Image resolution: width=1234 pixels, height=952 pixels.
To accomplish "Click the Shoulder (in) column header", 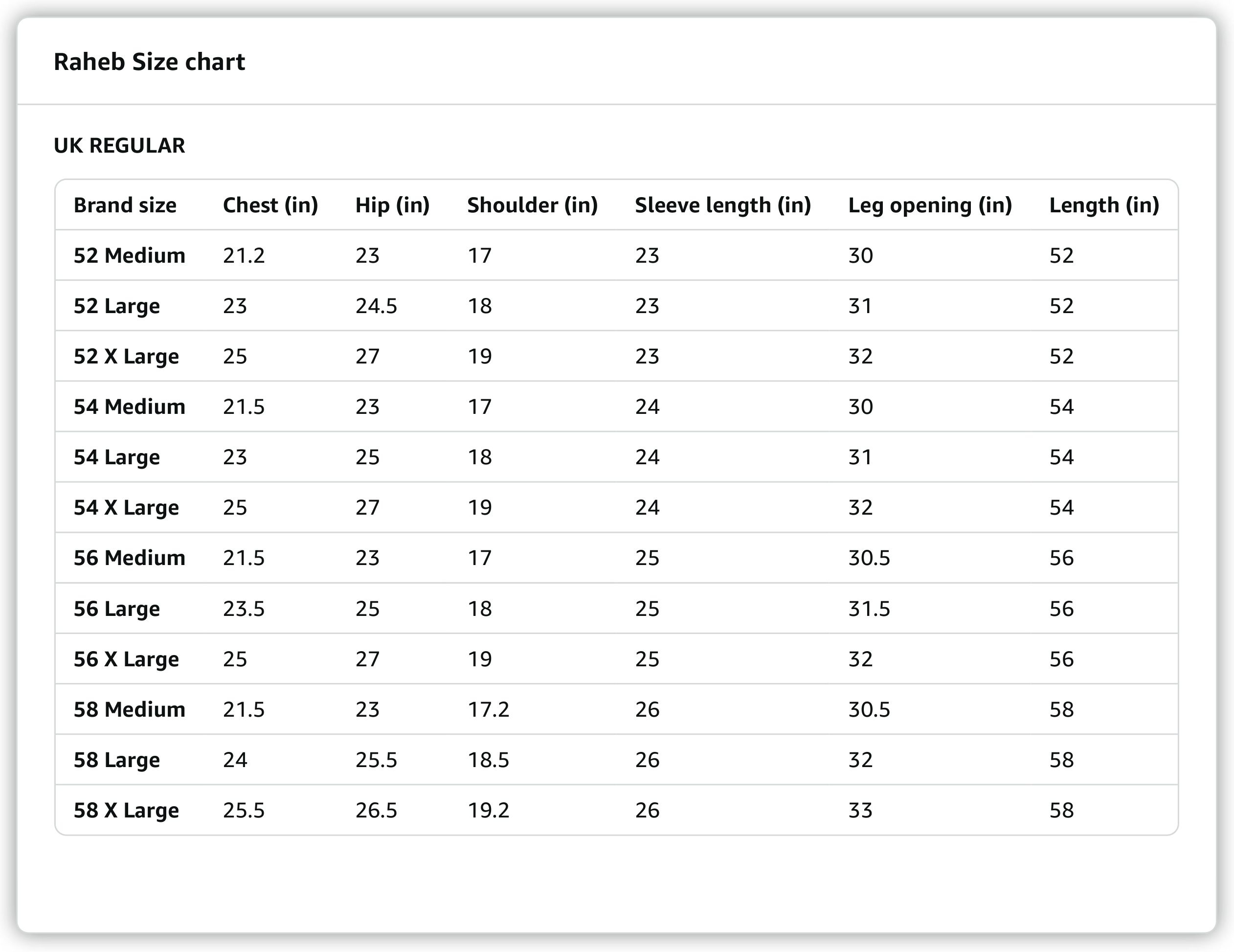I will 532,205.
